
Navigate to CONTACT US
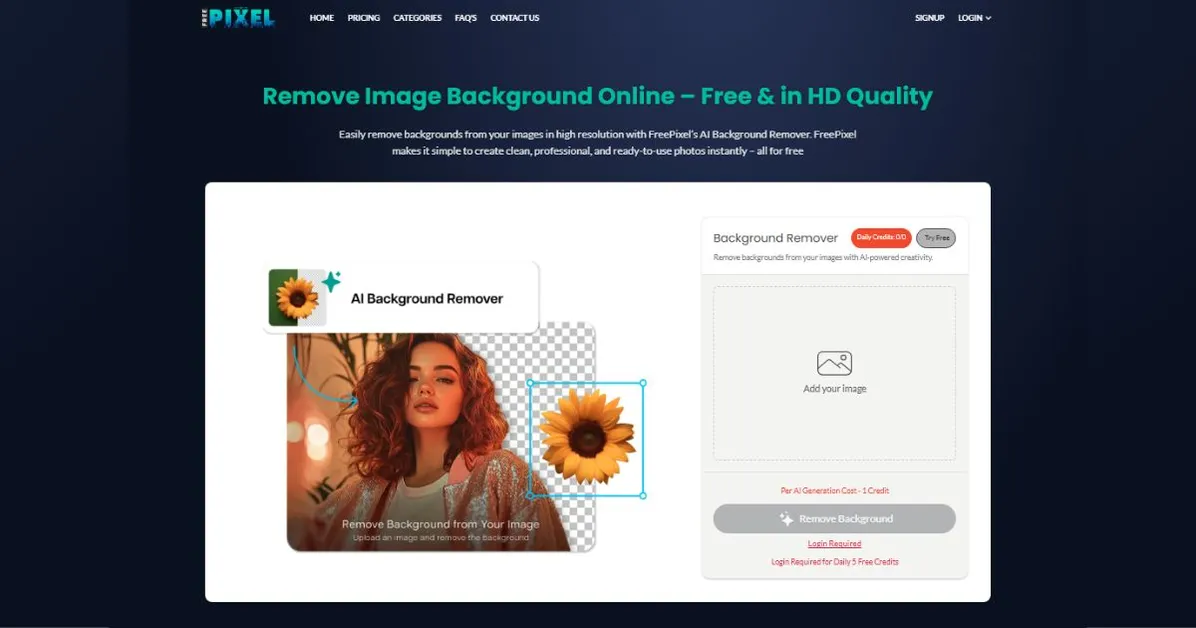click(x=514, y=18)
